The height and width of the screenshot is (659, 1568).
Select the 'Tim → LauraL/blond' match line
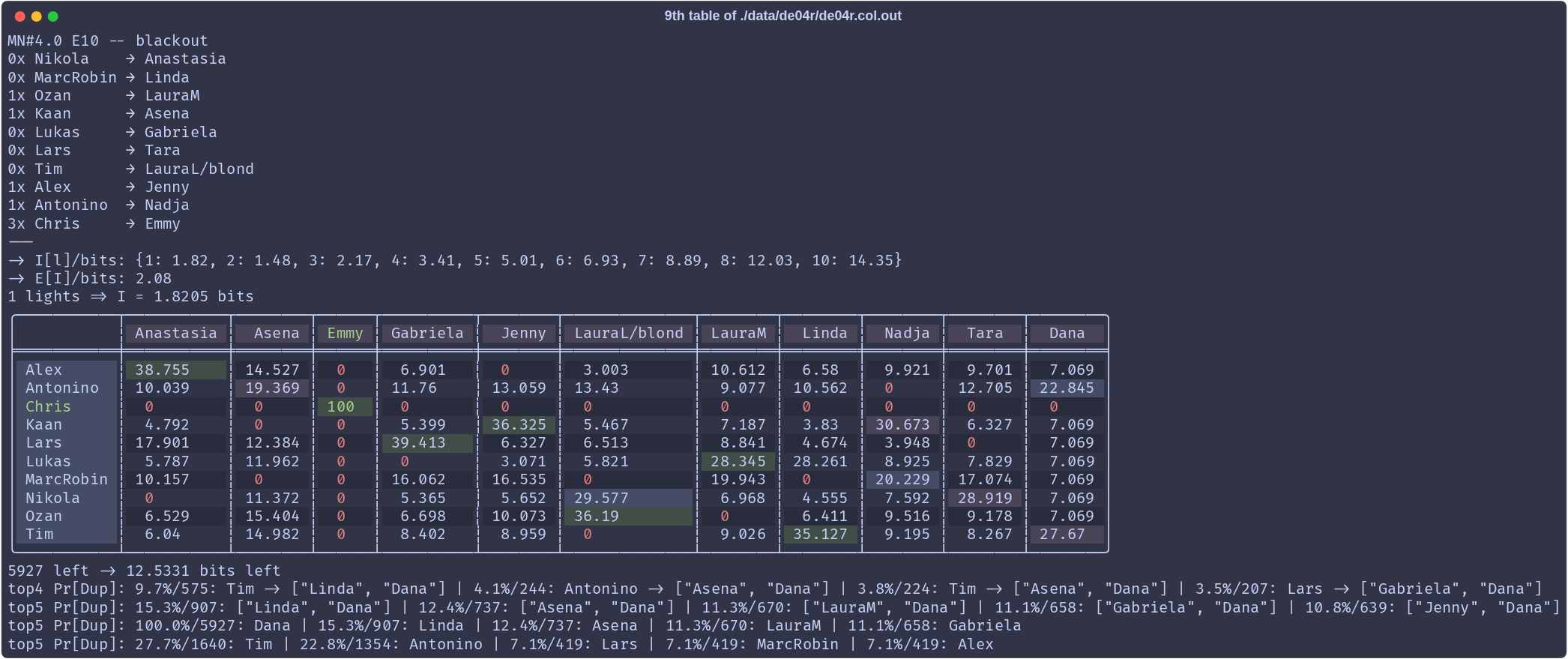tap(130, 169)
